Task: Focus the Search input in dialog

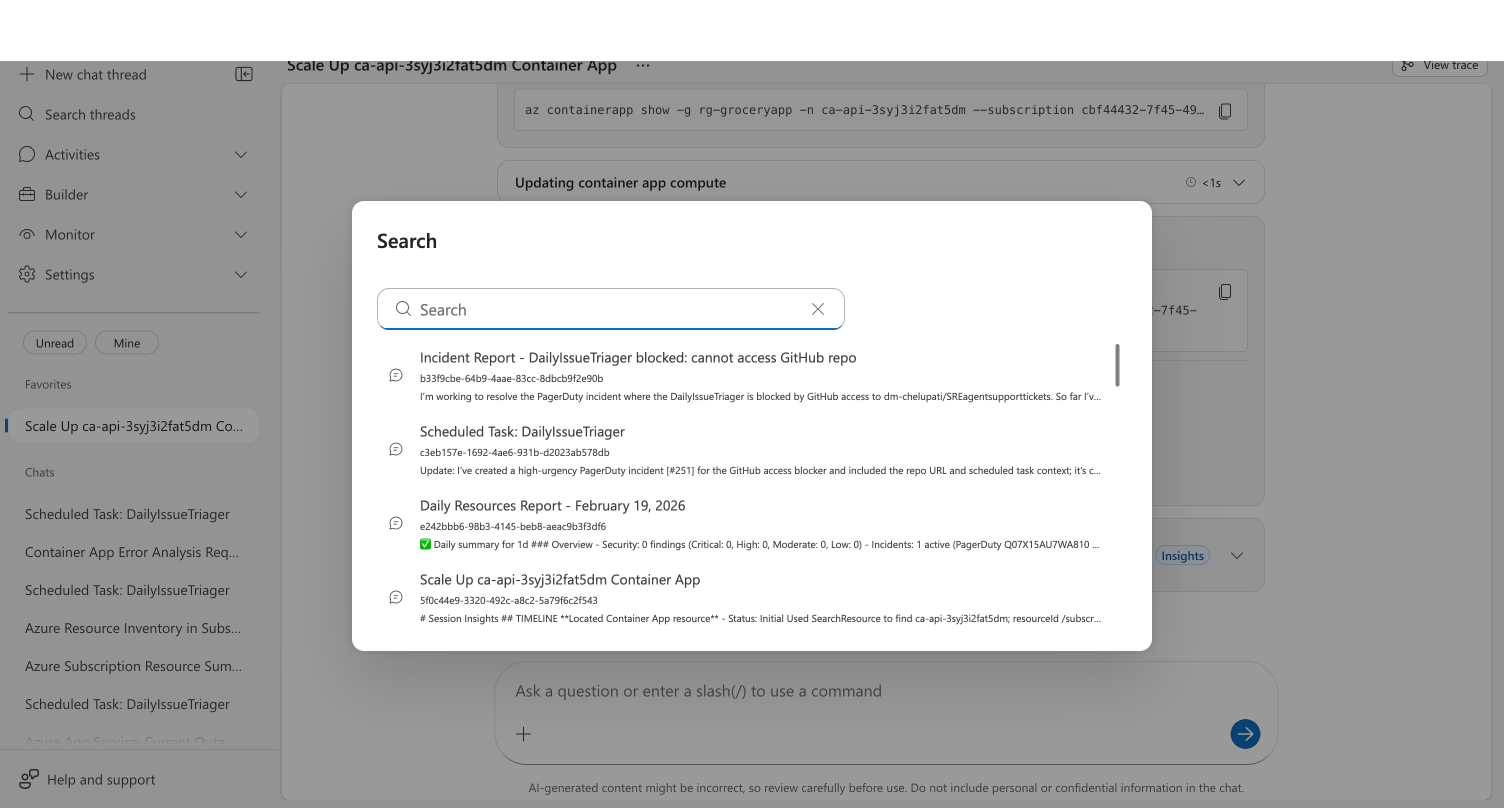Action: 611,309
